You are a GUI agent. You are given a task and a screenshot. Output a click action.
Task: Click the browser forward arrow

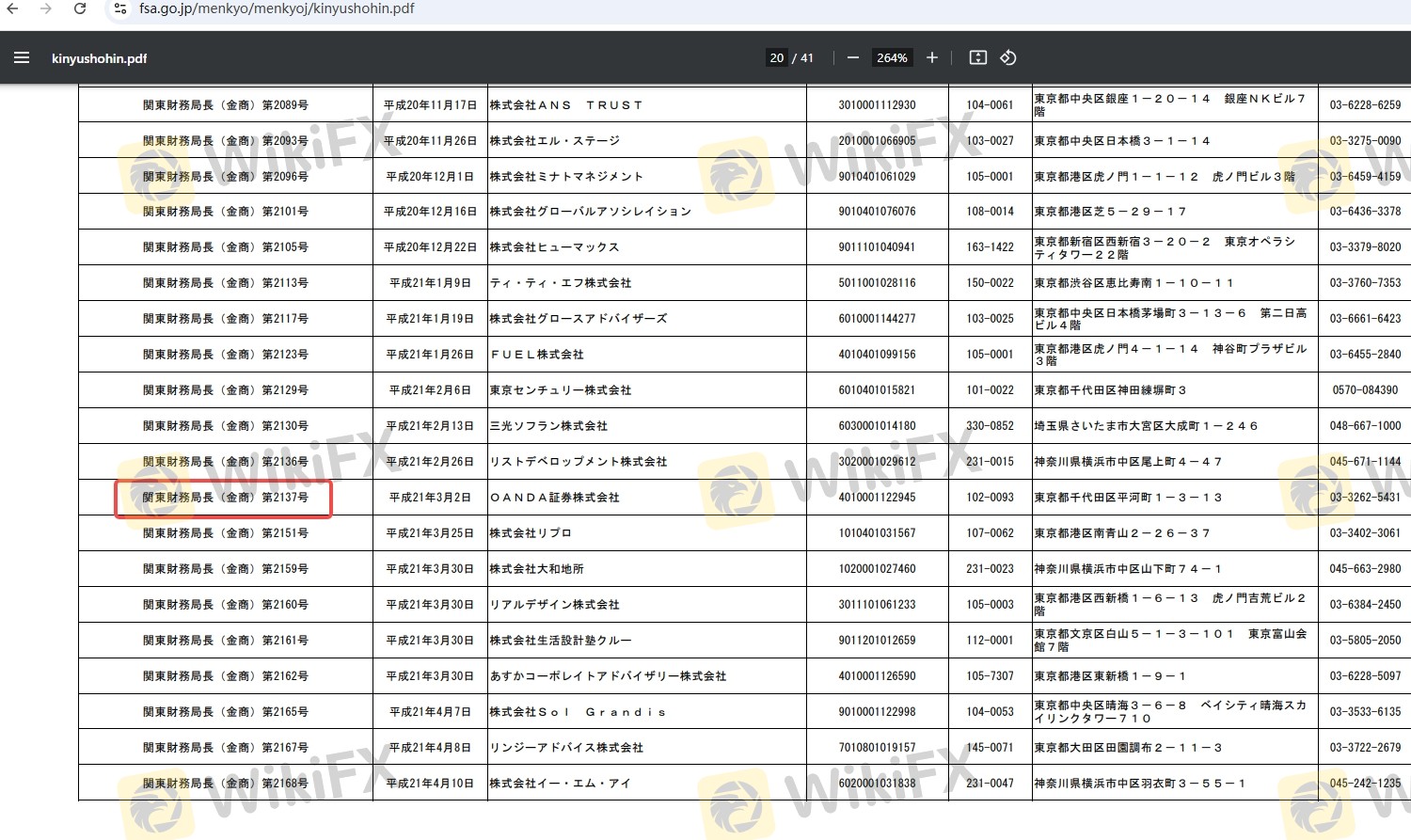click(x=46, y=8)
